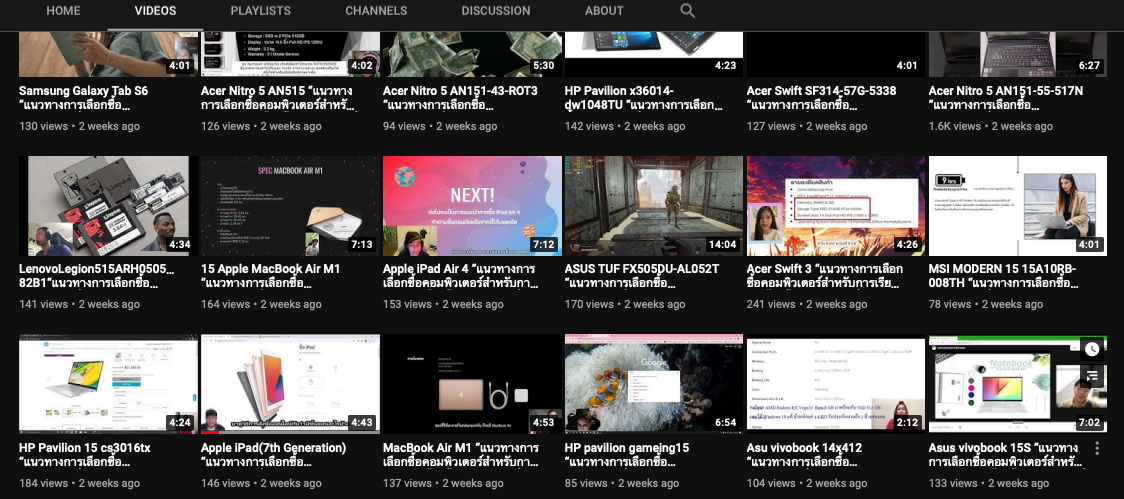1124x499 pixels.
Task: Click Watch Later clock on Asus vivobook 15S thumbnail
Action: tap(1092, 350)
